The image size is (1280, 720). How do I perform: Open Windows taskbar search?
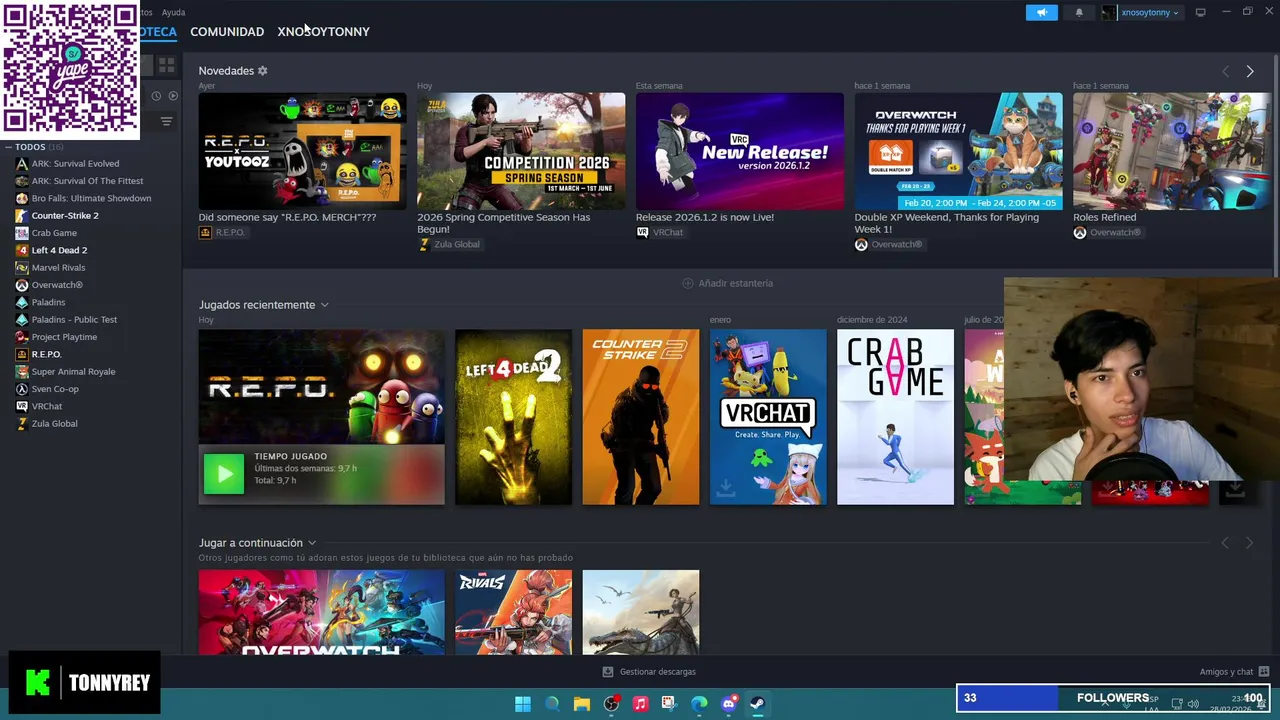[x=552, y=704]
